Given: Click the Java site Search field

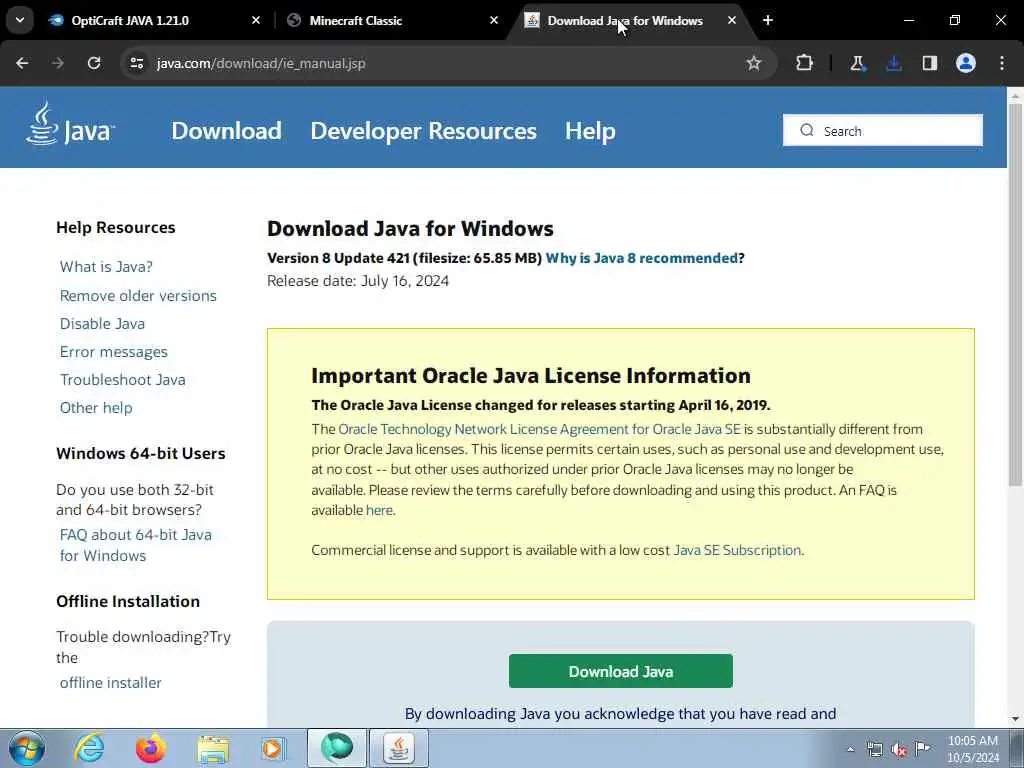Looking at the screenshot, I should (883, 131).
